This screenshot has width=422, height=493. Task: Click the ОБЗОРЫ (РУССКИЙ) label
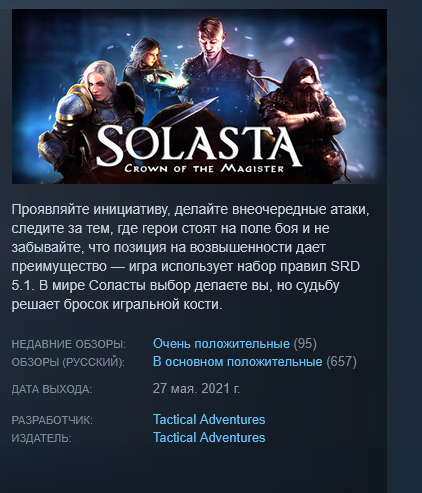click(68, 362)
